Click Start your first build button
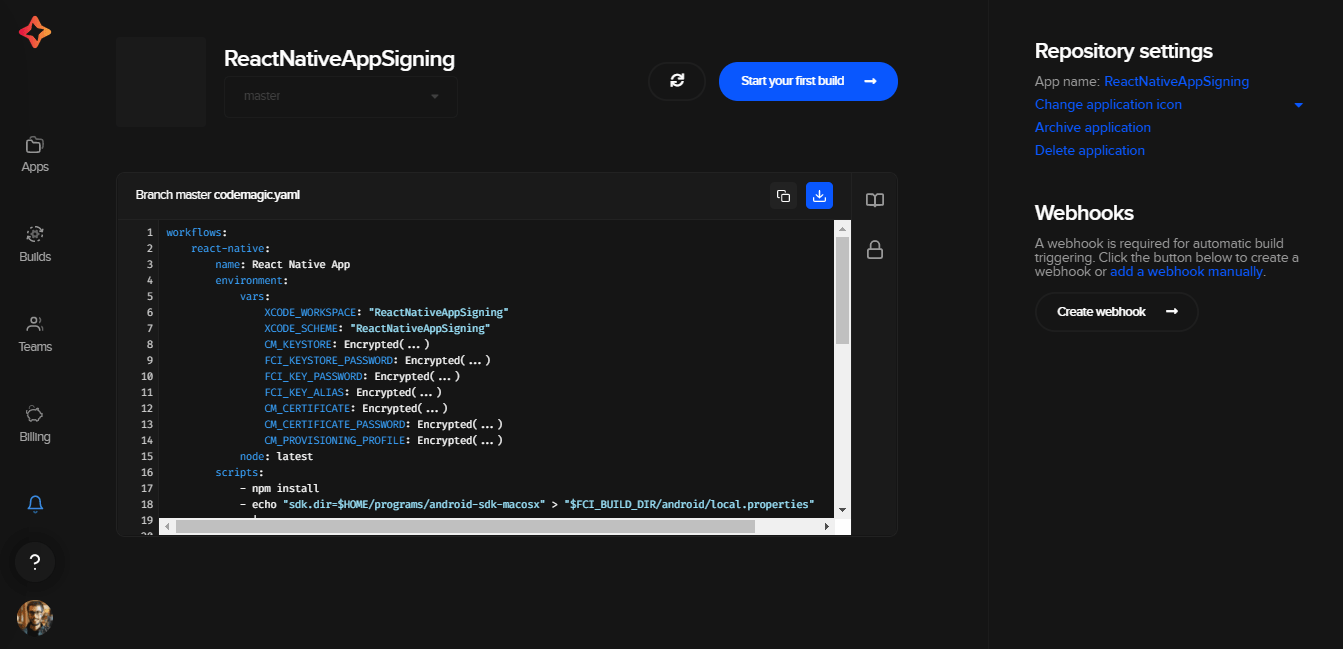This screenshot has width=1343, height=649. tap(808, 81)
